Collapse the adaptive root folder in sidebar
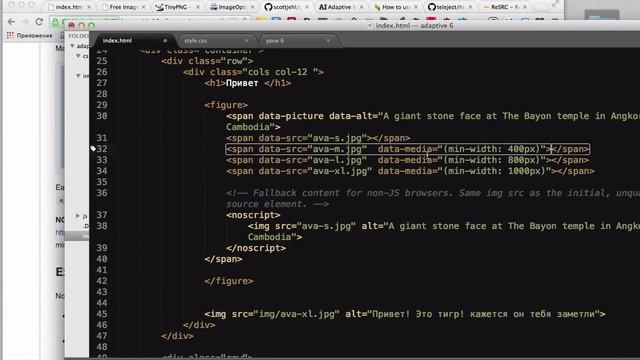This screenshot has height=360, width=640. [x=73, y=46]
